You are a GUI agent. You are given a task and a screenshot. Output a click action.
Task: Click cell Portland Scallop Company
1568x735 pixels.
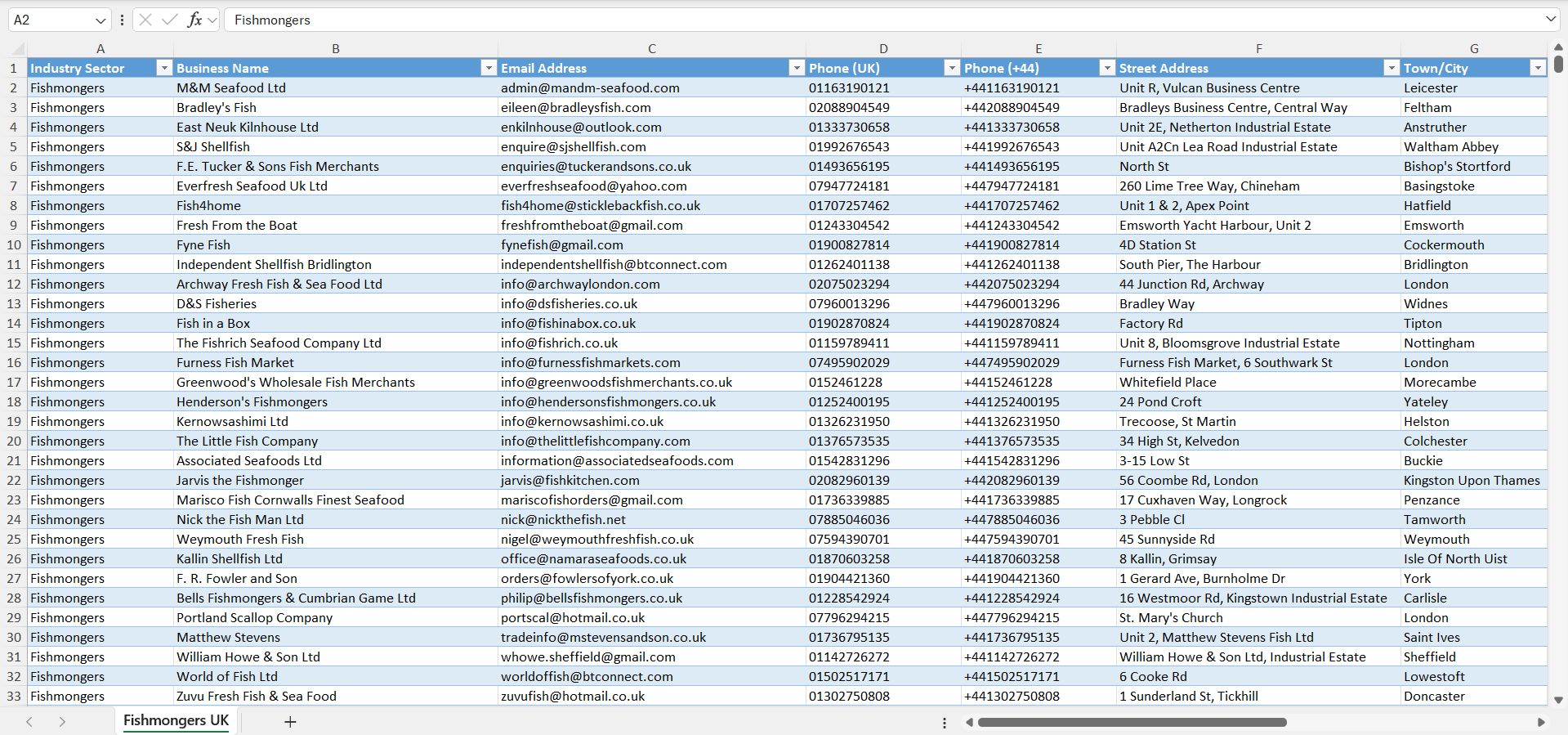pyautogui.click(x=336, y=617)
